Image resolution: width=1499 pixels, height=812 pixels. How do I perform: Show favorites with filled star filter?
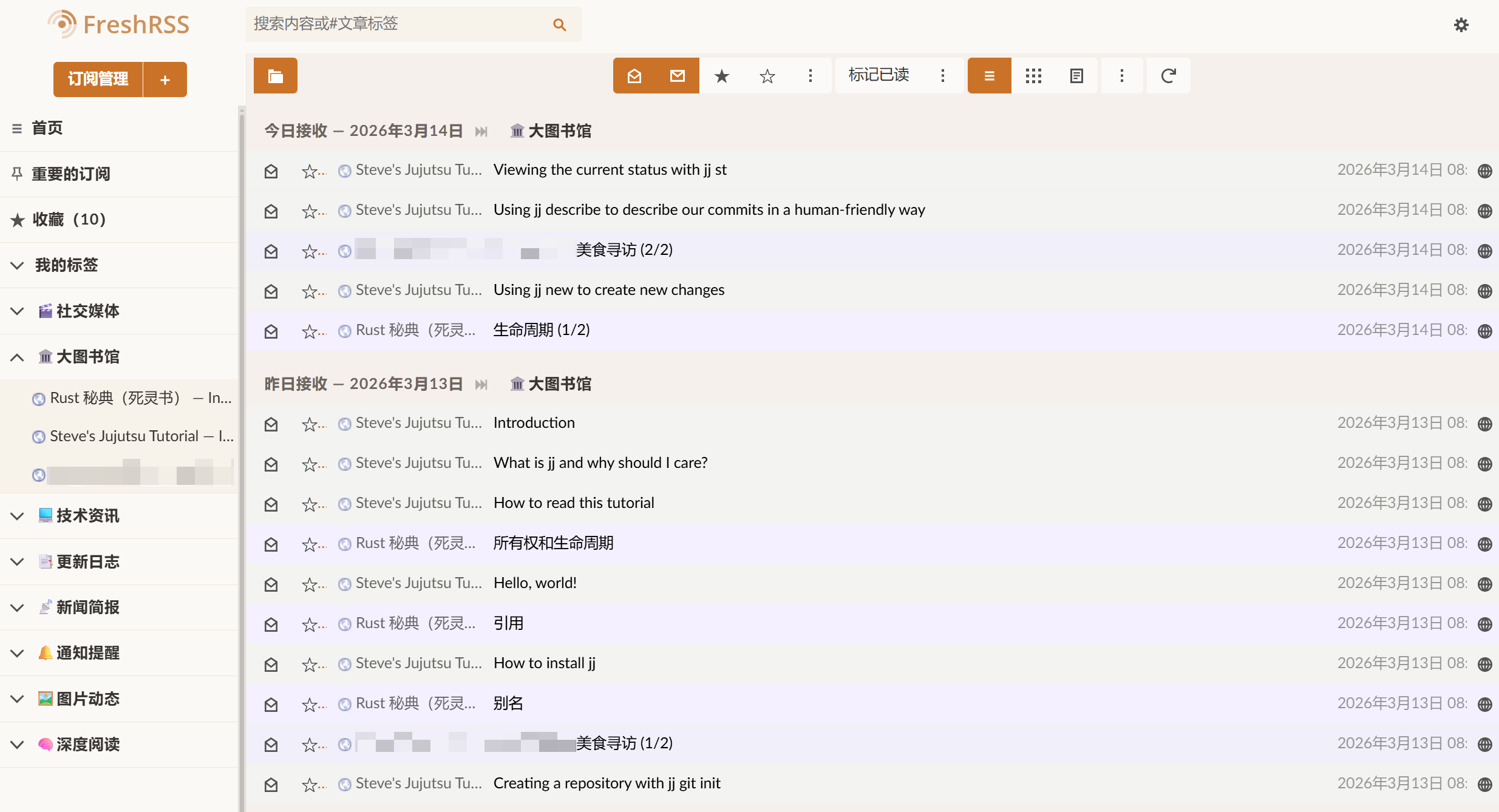coord(721,76)
